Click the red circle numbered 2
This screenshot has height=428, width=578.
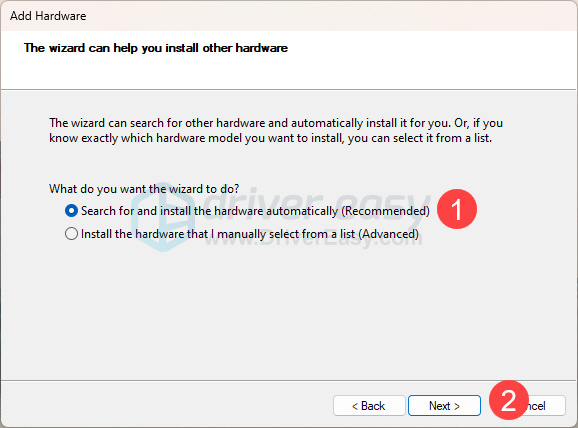pos(509,400)
